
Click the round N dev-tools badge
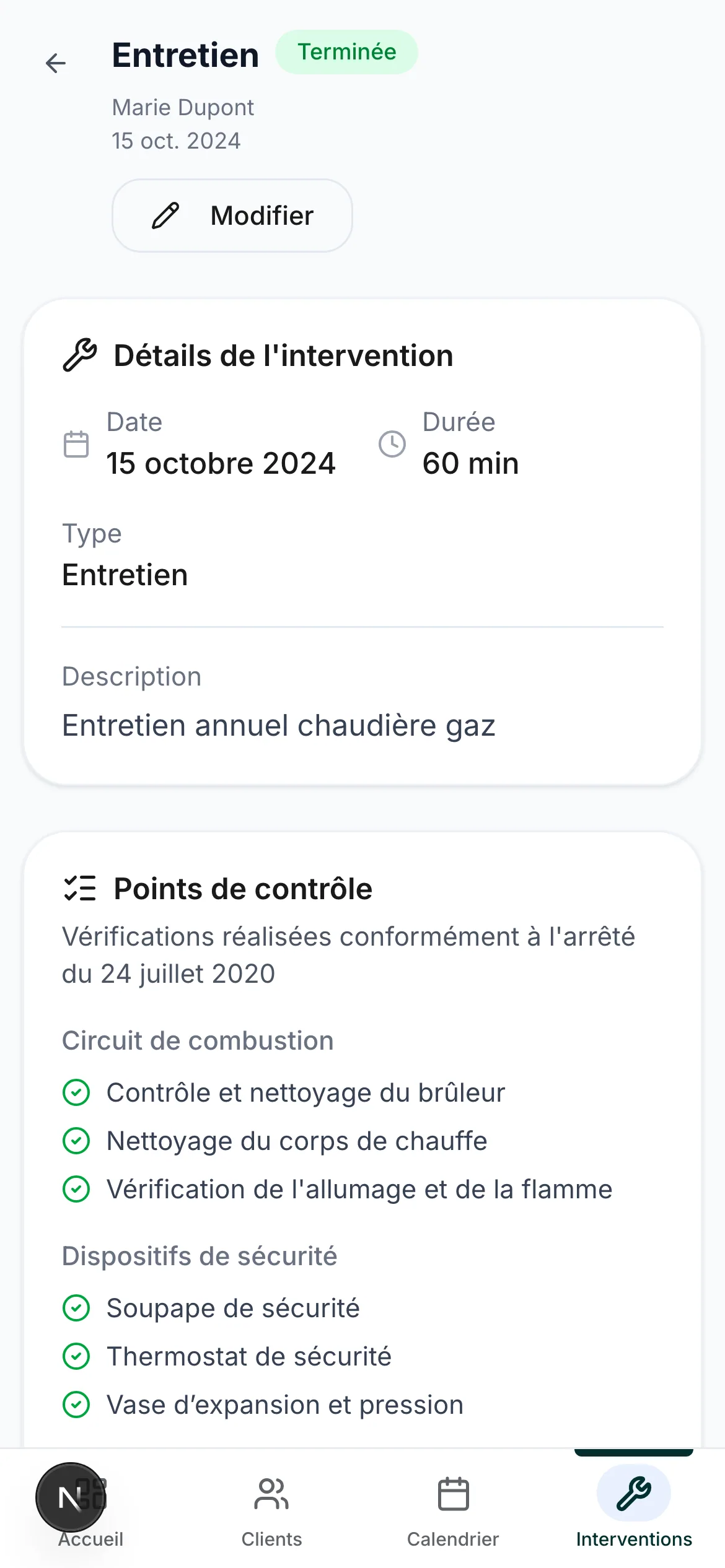pyautogui.click(x=71, y=1498)
